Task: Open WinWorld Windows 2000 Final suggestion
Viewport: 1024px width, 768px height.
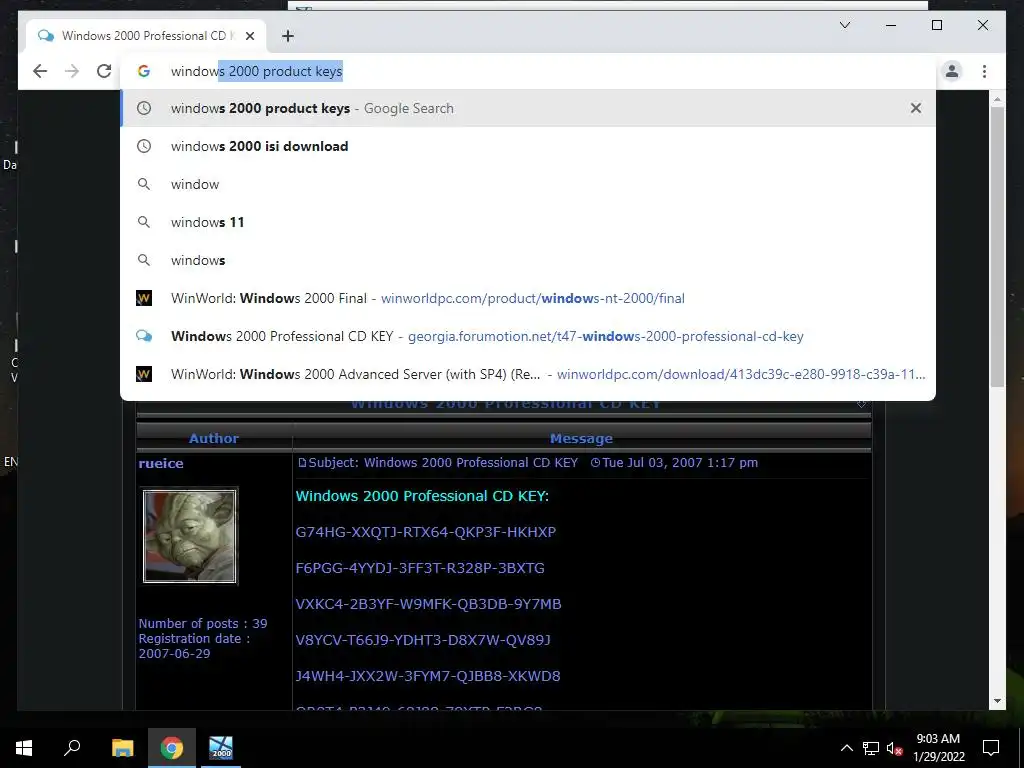Action: pos(528,298)
